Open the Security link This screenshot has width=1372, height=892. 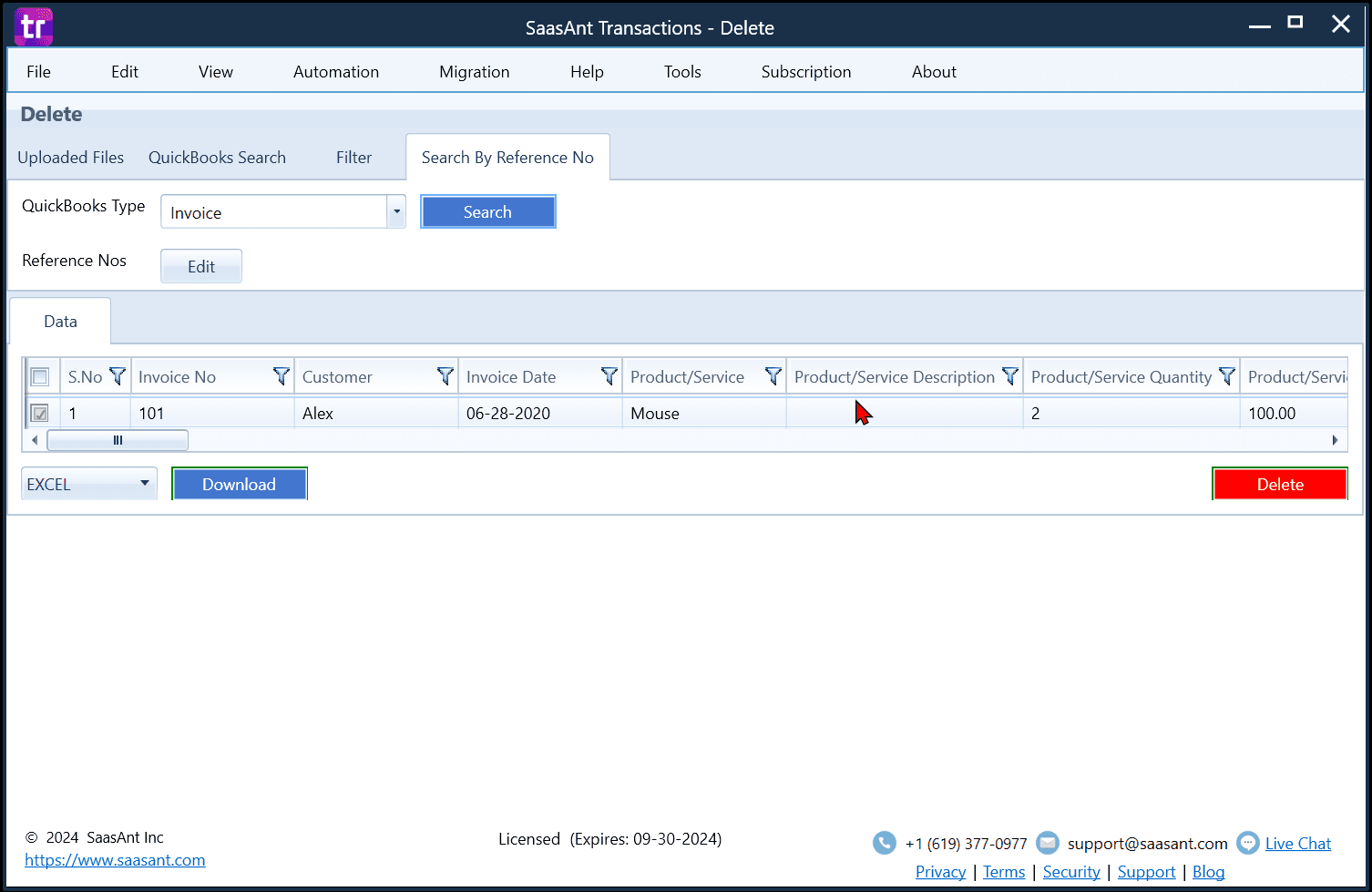point(1071,872)
